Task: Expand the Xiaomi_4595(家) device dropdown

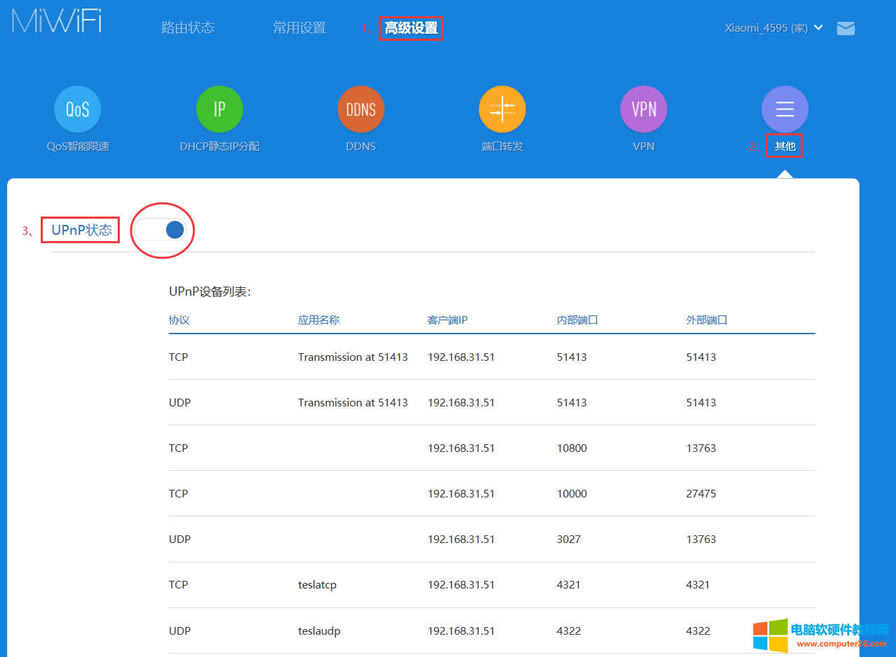Action: tap(768, 28)
